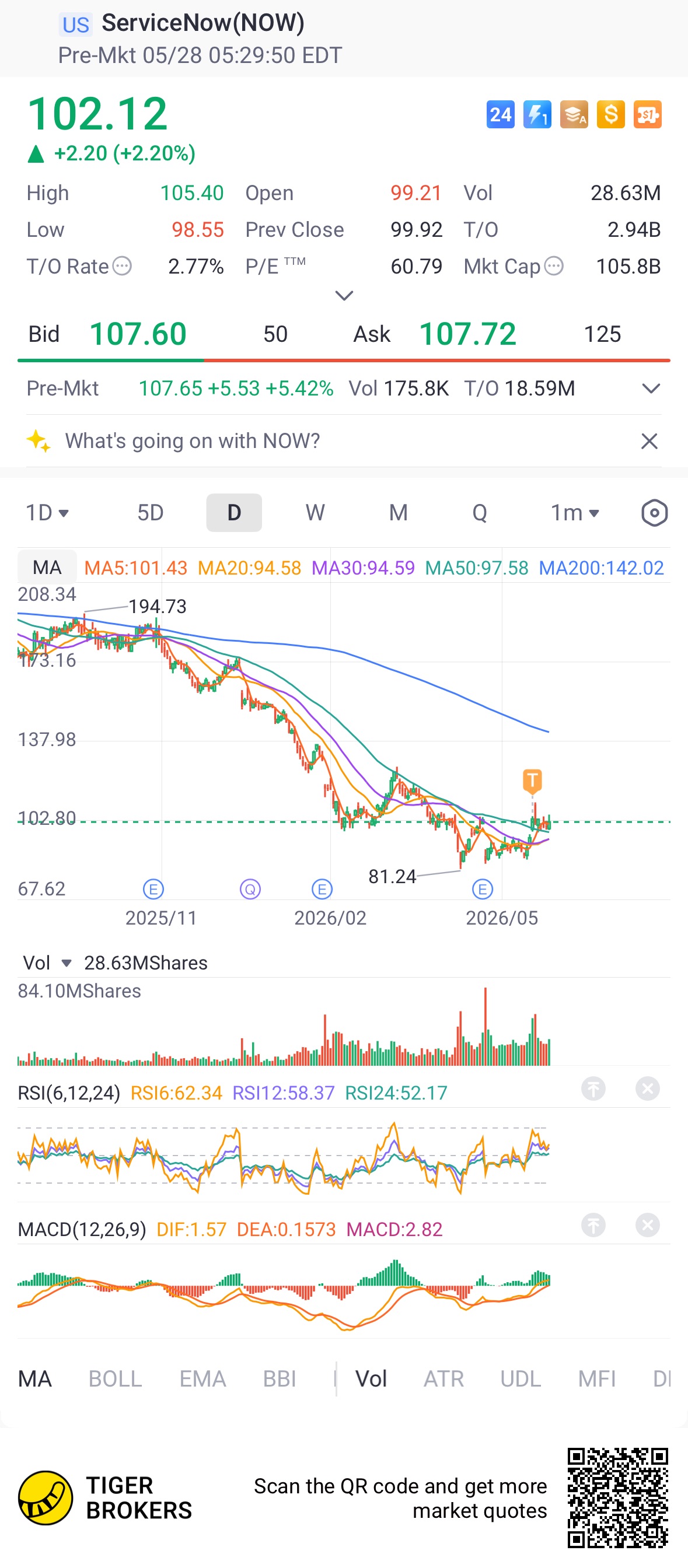The image size is (688, 1568).
Task: Tap What's going on with NOW
Action: [193, 440]
